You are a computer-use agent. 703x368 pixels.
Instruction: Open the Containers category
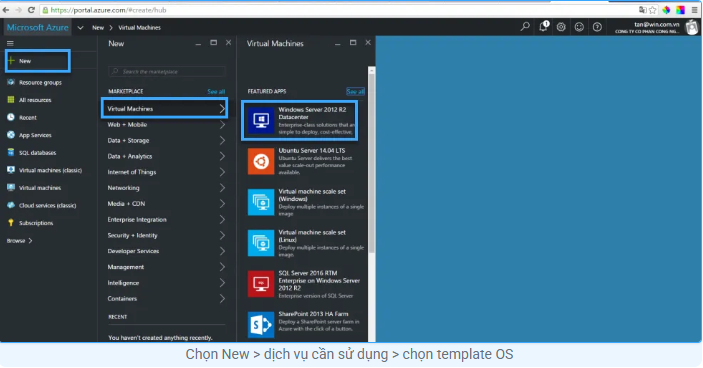(166, 299)
